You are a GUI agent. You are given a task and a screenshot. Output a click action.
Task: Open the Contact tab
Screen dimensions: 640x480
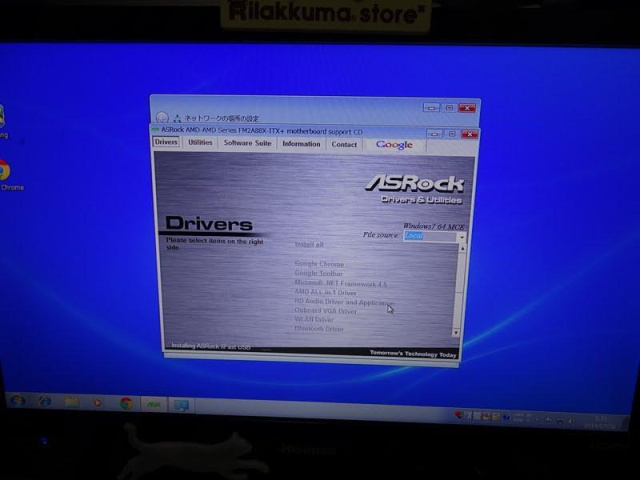coord(344,144)
